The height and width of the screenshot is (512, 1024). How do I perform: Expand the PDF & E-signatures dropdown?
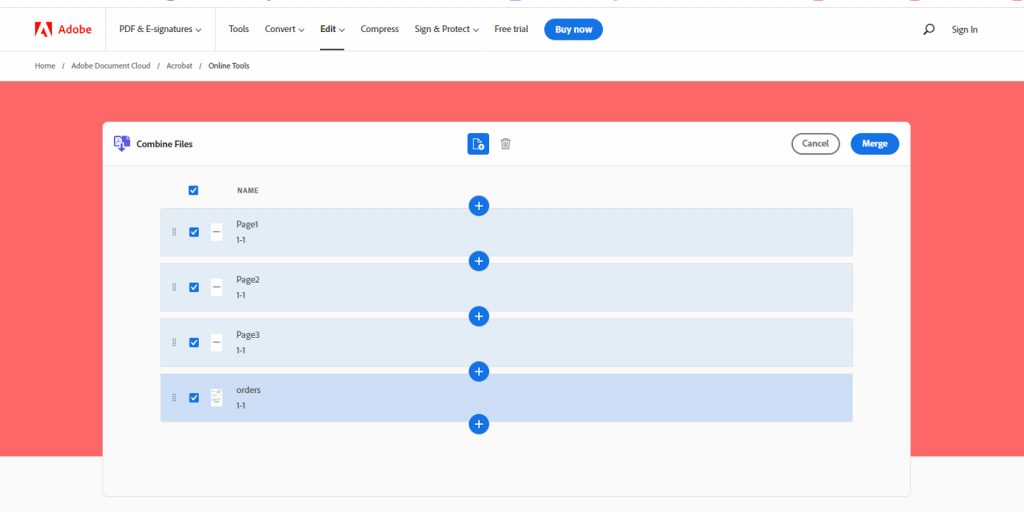pyautogui.click(x=160, y=29)
